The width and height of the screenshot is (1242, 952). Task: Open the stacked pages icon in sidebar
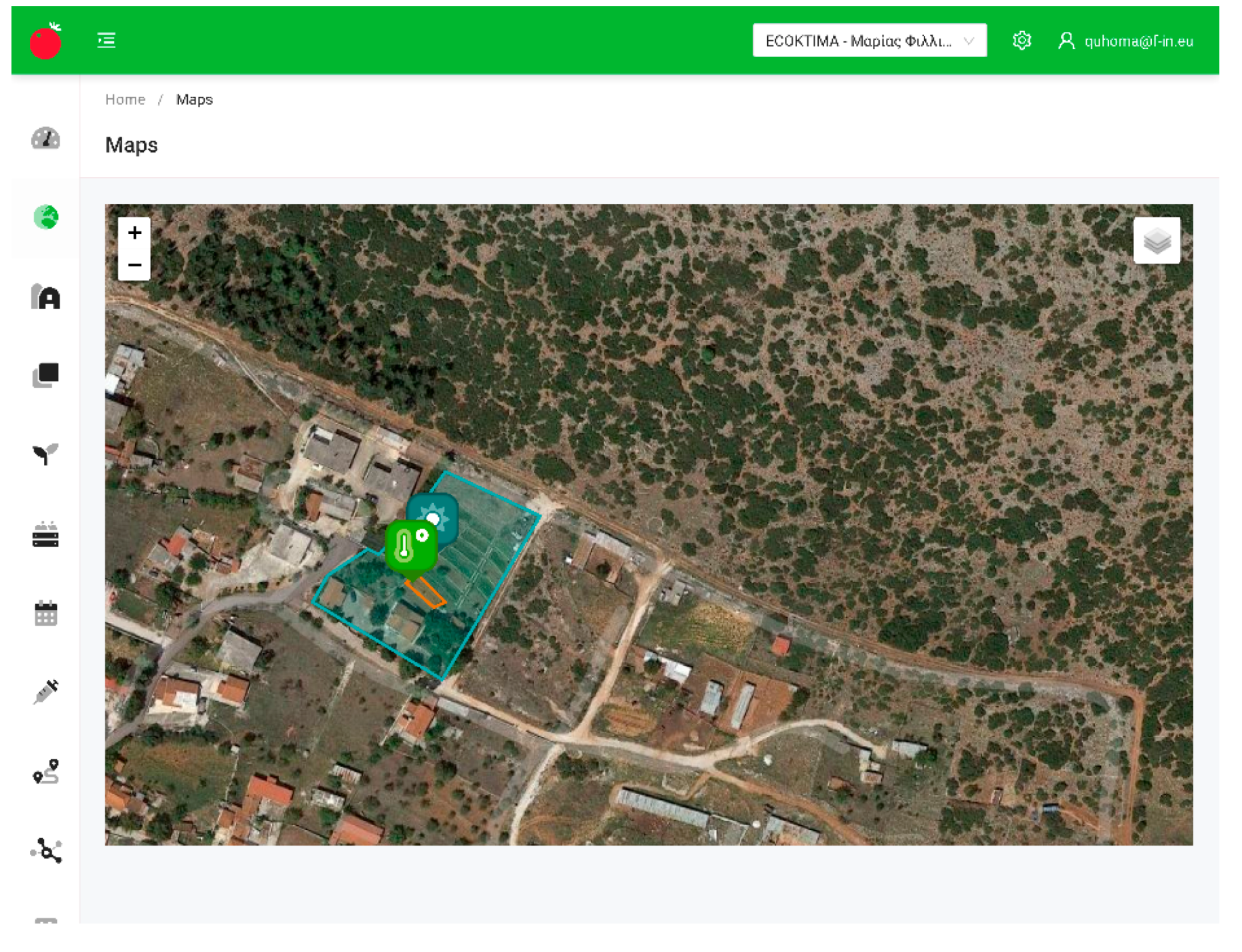[x=45, y=375]
